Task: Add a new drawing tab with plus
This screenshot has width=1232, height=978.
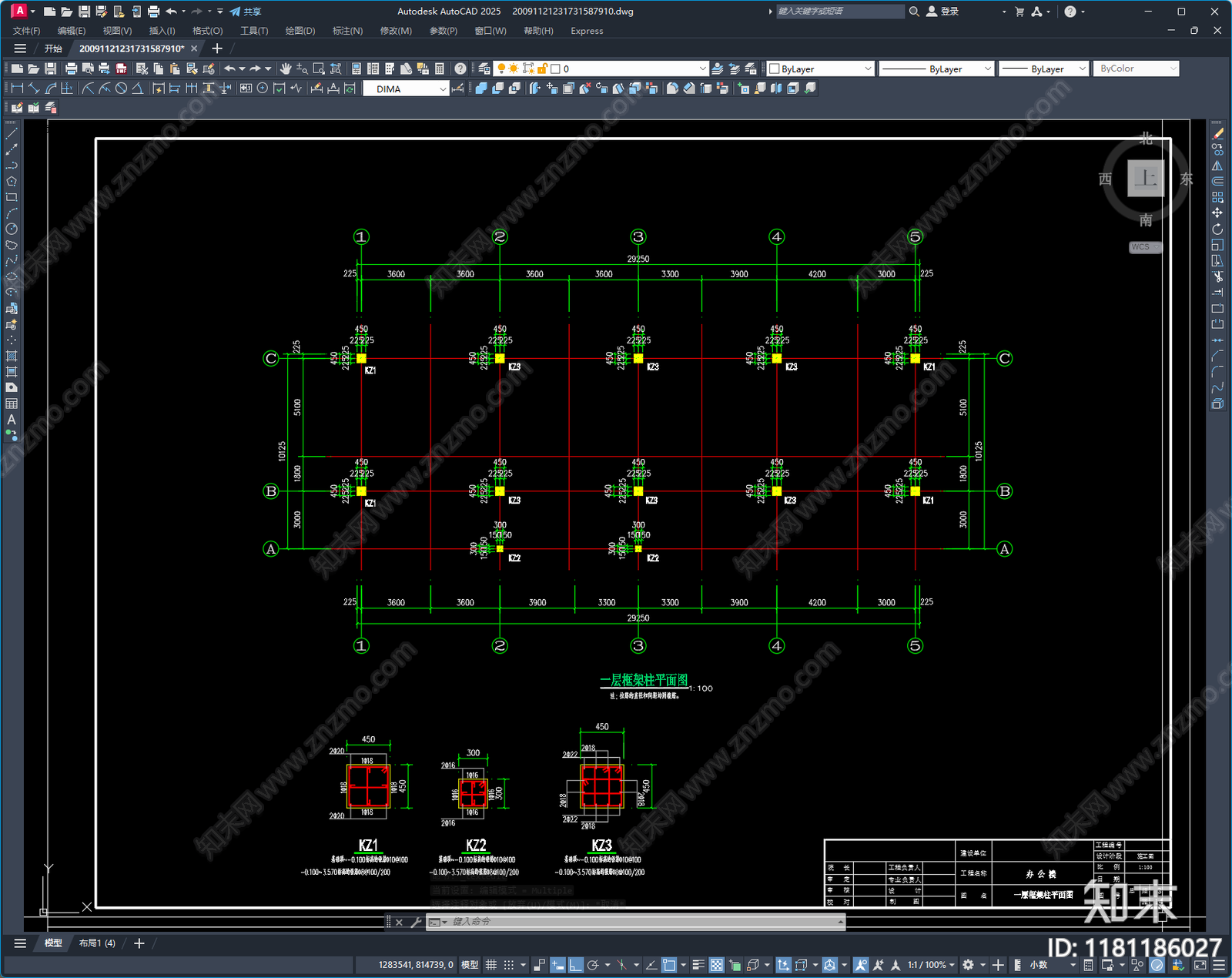Action: (217, 49)
